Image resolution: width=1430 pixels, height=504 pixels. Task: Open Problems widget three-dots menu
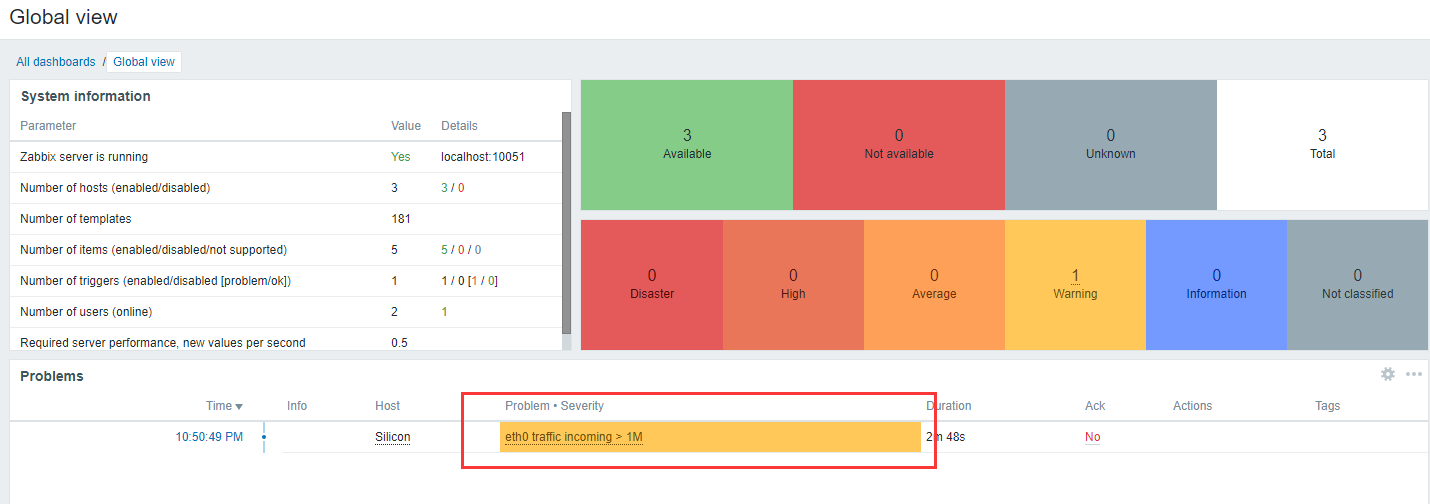coord(1413,374)
